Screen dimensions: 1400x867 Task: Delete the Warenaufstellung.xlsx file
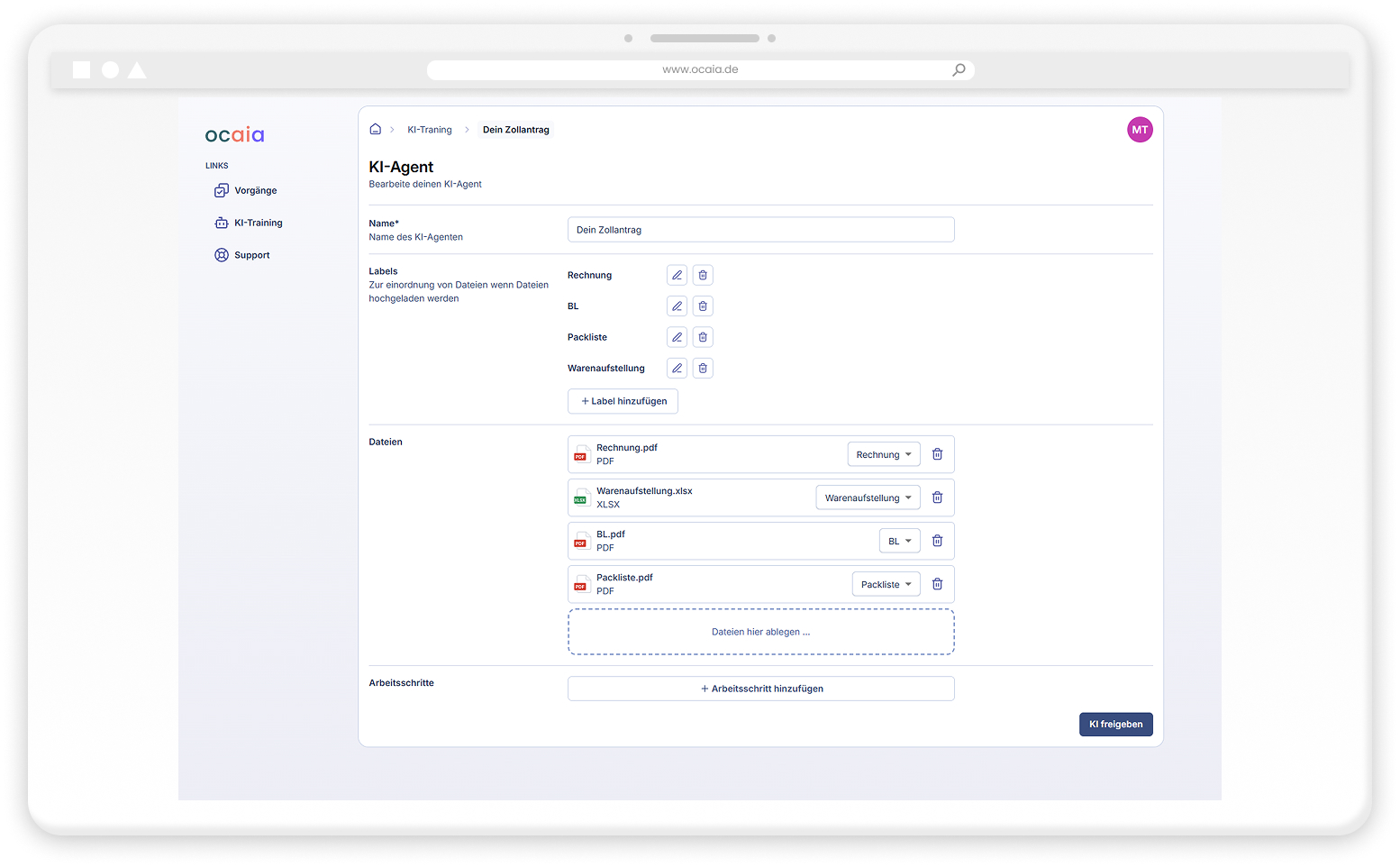point(937,497)
